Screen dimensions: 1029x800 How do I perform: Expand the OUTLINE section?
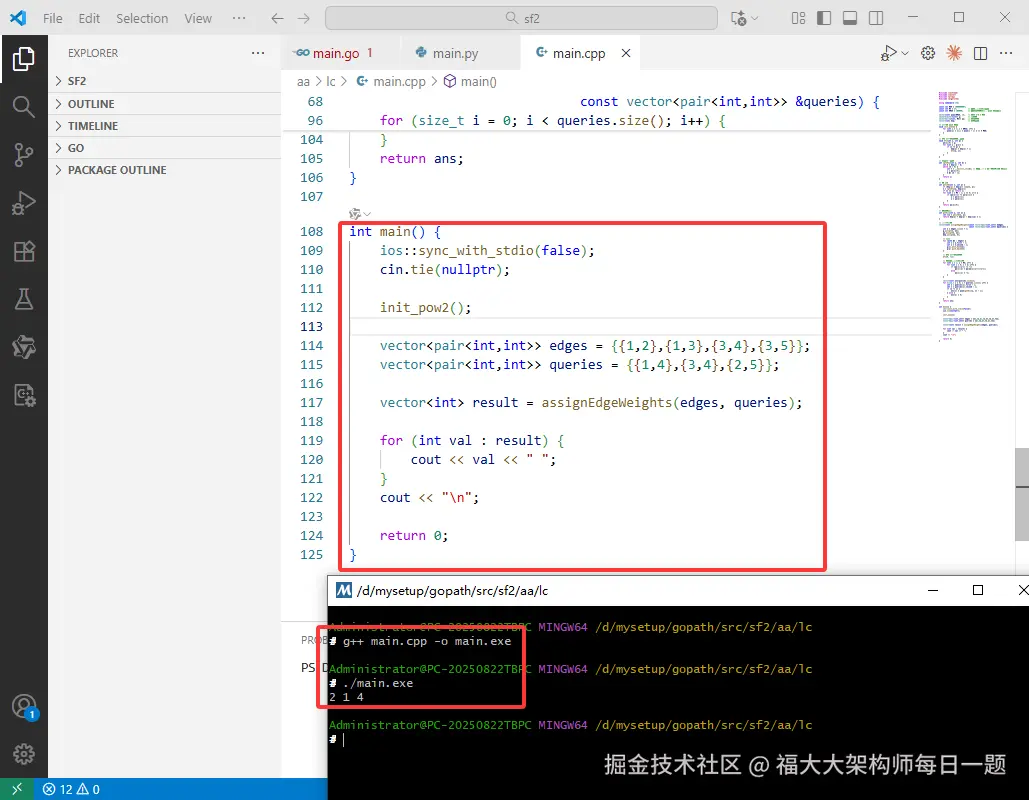(164, 104)
